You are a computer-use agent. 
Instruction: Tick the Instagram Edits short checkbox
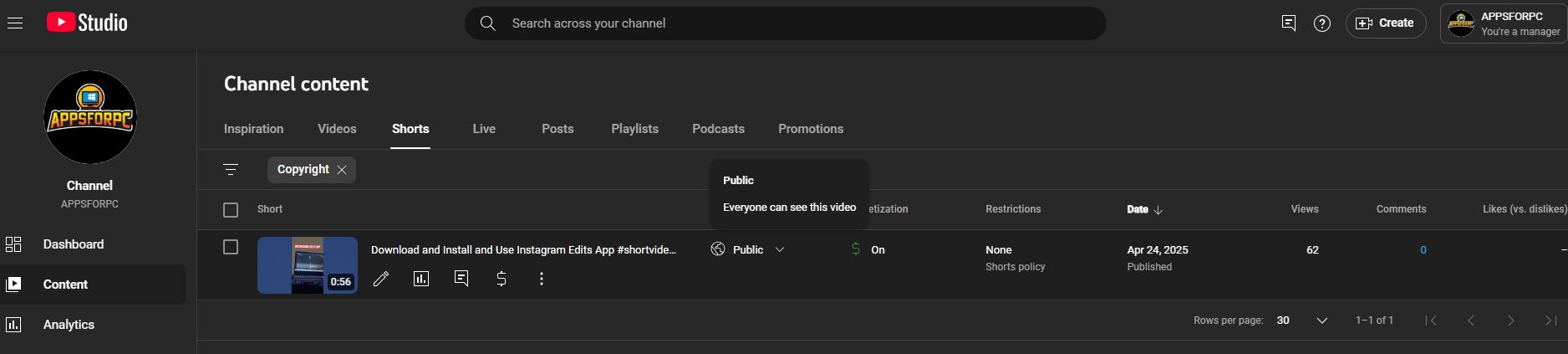pyautogui.click(x=231, y=247)
